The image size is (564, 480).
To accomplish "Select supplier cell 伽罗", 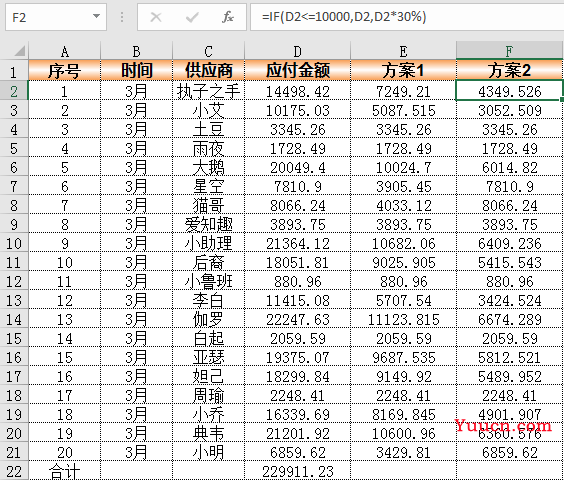I will pos(209,319).
